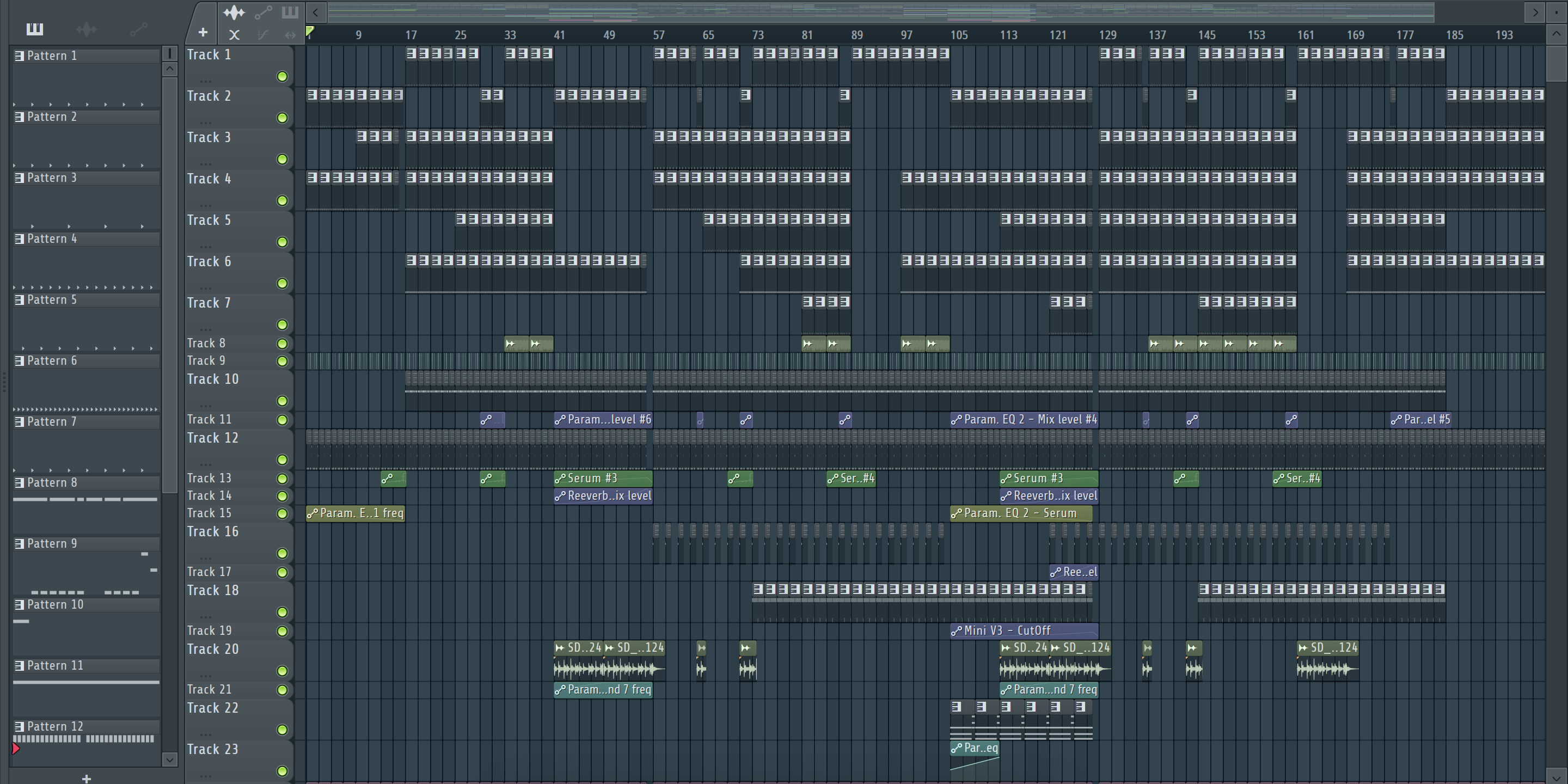Click the red marker arrow below Pattern 12
Screen dimensions: 1568x784
tap(16, 749)
